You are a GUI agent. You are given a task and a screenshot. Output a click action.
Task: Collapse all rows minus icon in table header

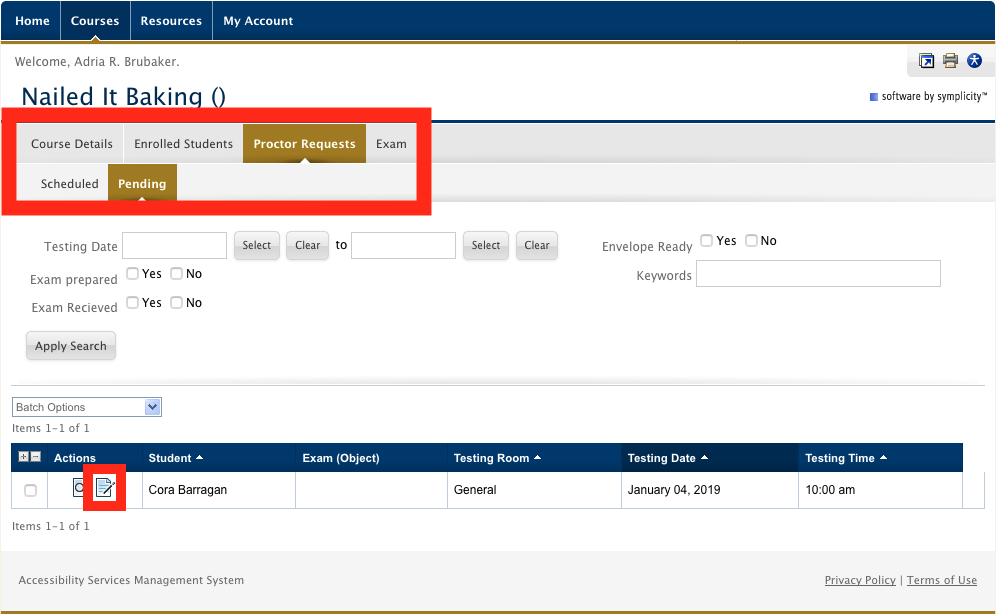point(36,457)
